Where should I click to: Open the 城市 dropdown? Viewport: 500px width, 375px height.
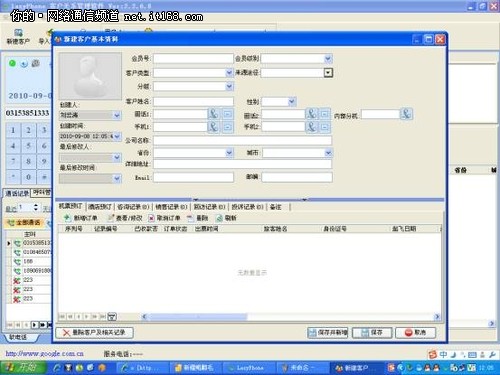(328, 153)
